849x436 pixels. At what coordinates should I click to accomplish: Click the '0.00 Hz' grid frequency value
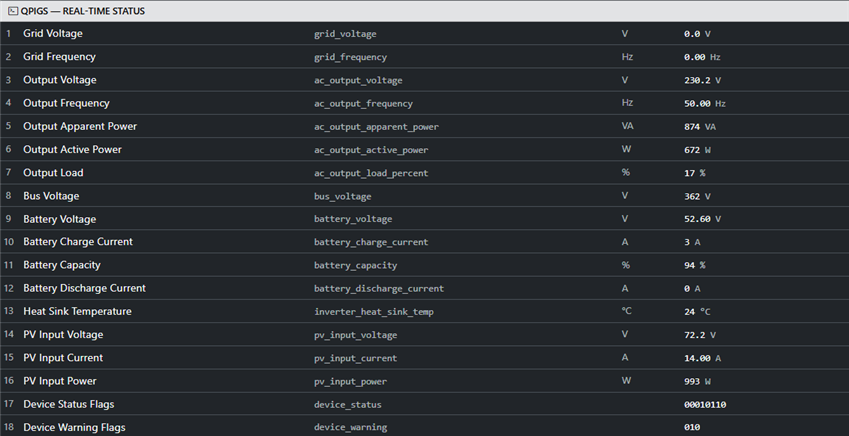[x=702, y=57]
